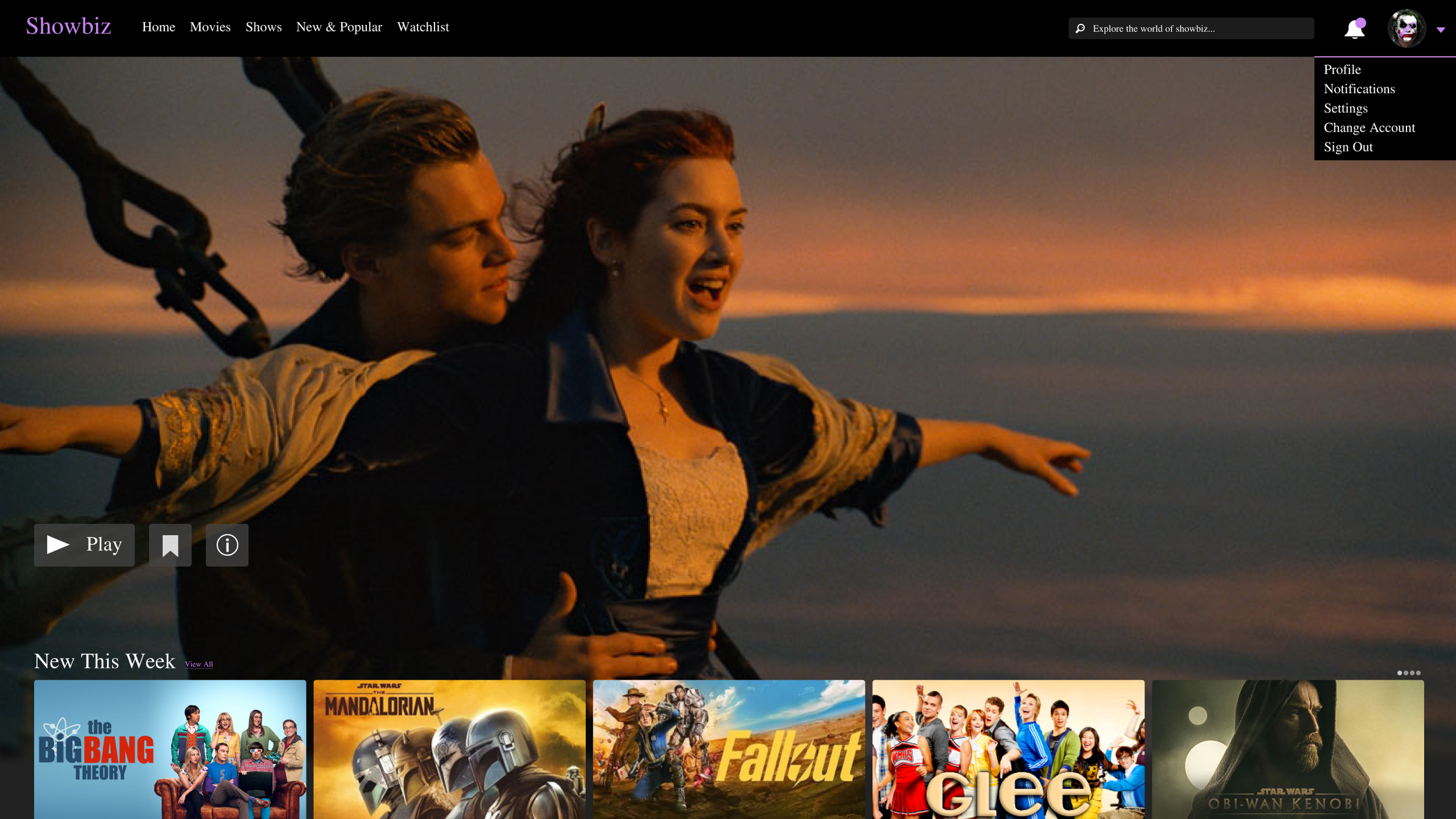1456x819 pixels.
Task: Click View All link
Action: coord(199,664)
